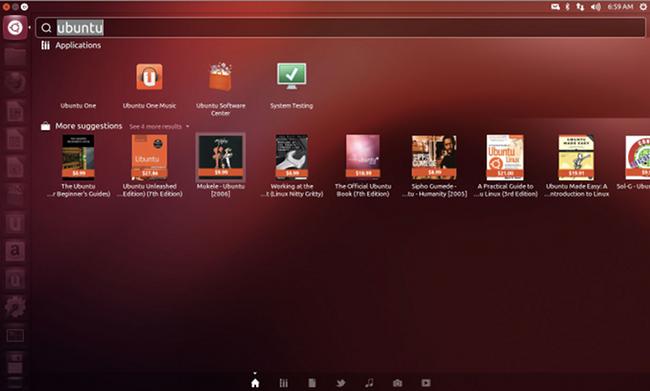The height and width of the screenshot is (391, 650).
Task: Collapse the Applications category header
Action: [x=71, y=45]
